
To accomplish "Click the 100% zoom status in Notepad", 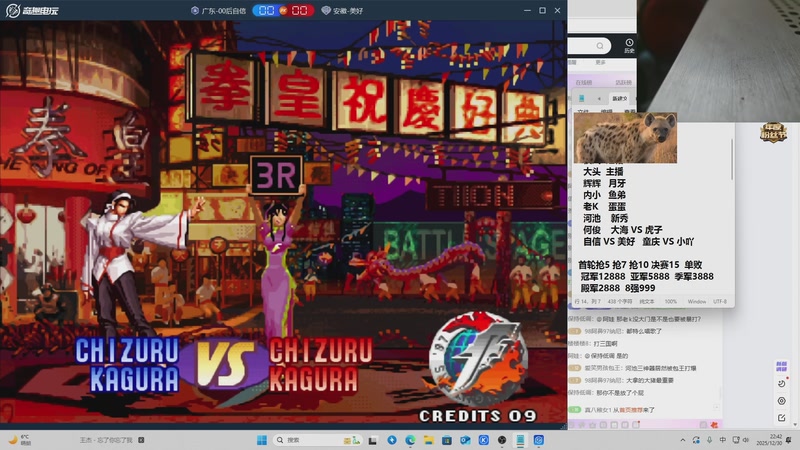I will coord(670,302).
